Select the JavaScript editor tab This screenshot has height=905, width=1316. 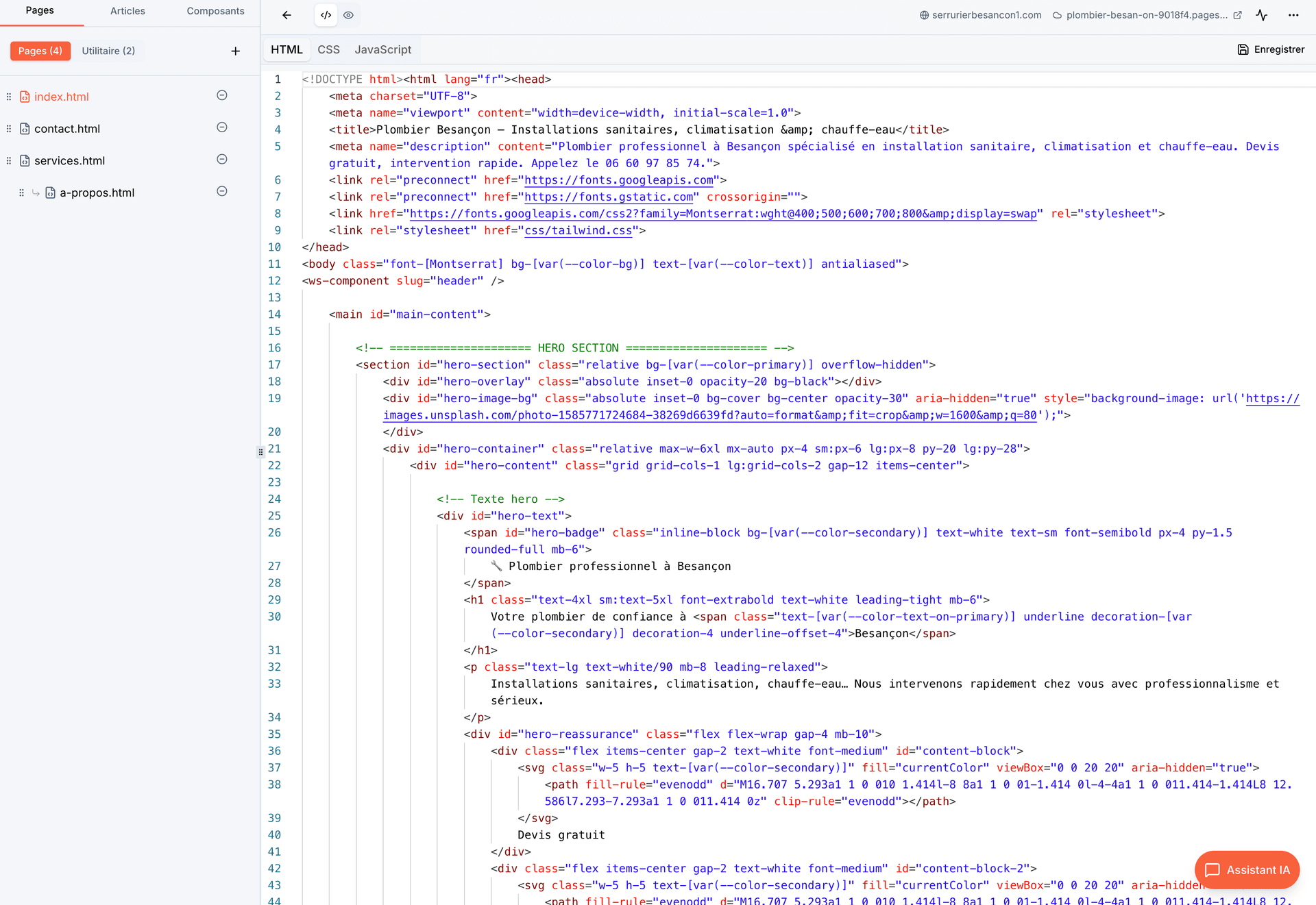pos(383,49)
